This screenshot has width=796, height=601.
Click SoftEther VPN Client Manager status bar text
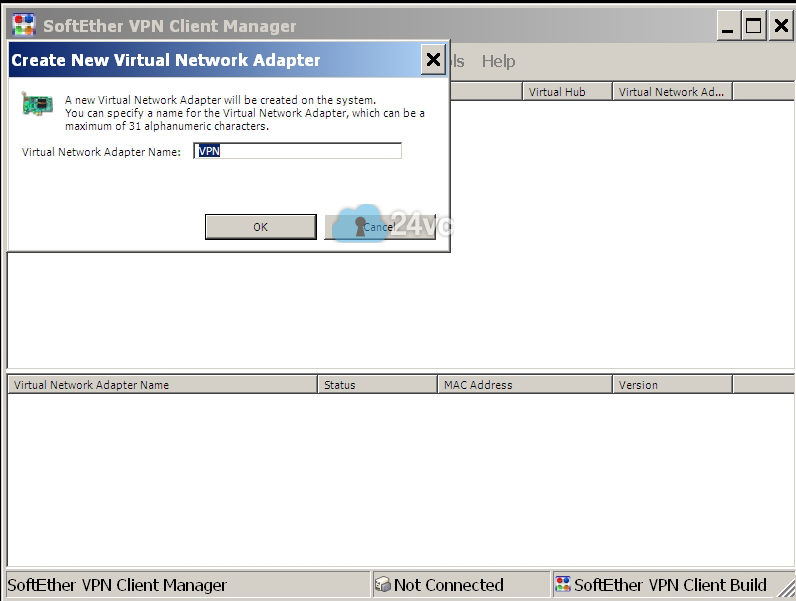pyautogui.click(x=117, y=585)
